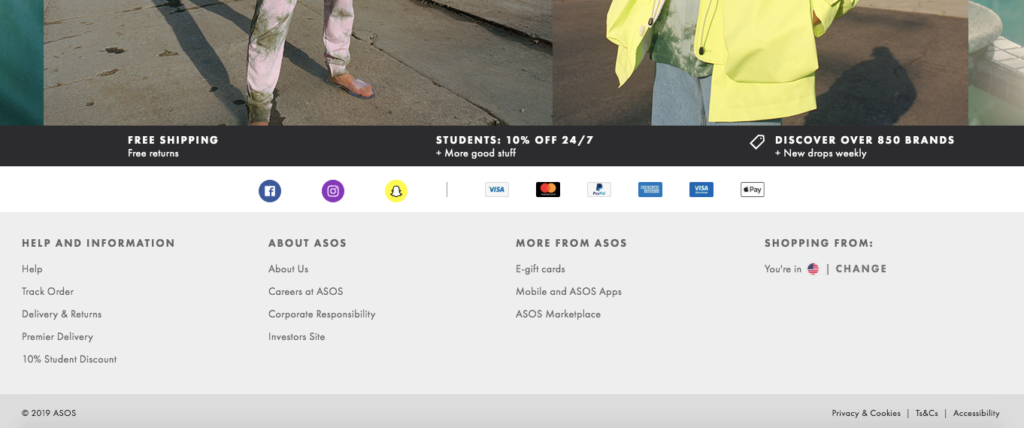Viewport: 1024px width, 428px height.
Task: Visit ASOS Marketplace
Action: (x=558, y=314)
